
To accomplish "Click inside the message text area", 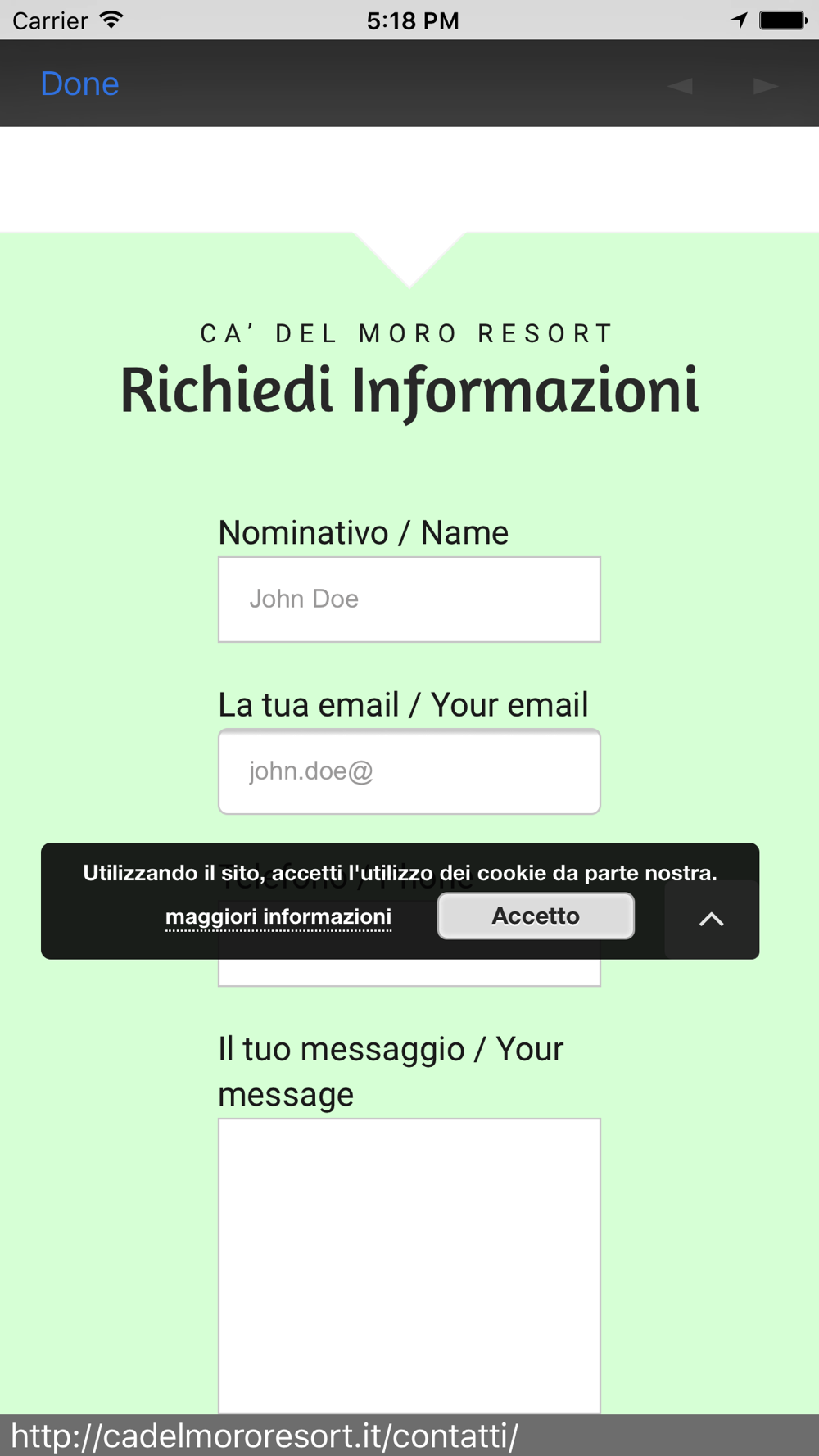I will pyautogui.click(x=409, y=1265).
